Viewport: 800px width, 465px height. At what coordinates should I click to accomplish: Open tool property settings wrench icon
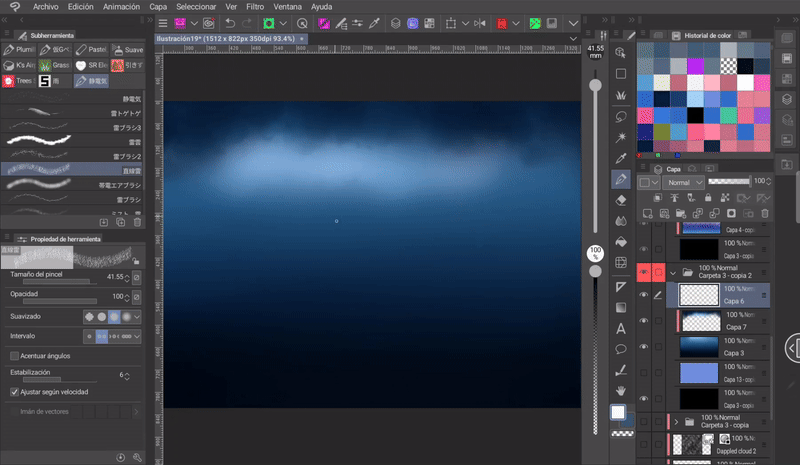coord(137,457)
